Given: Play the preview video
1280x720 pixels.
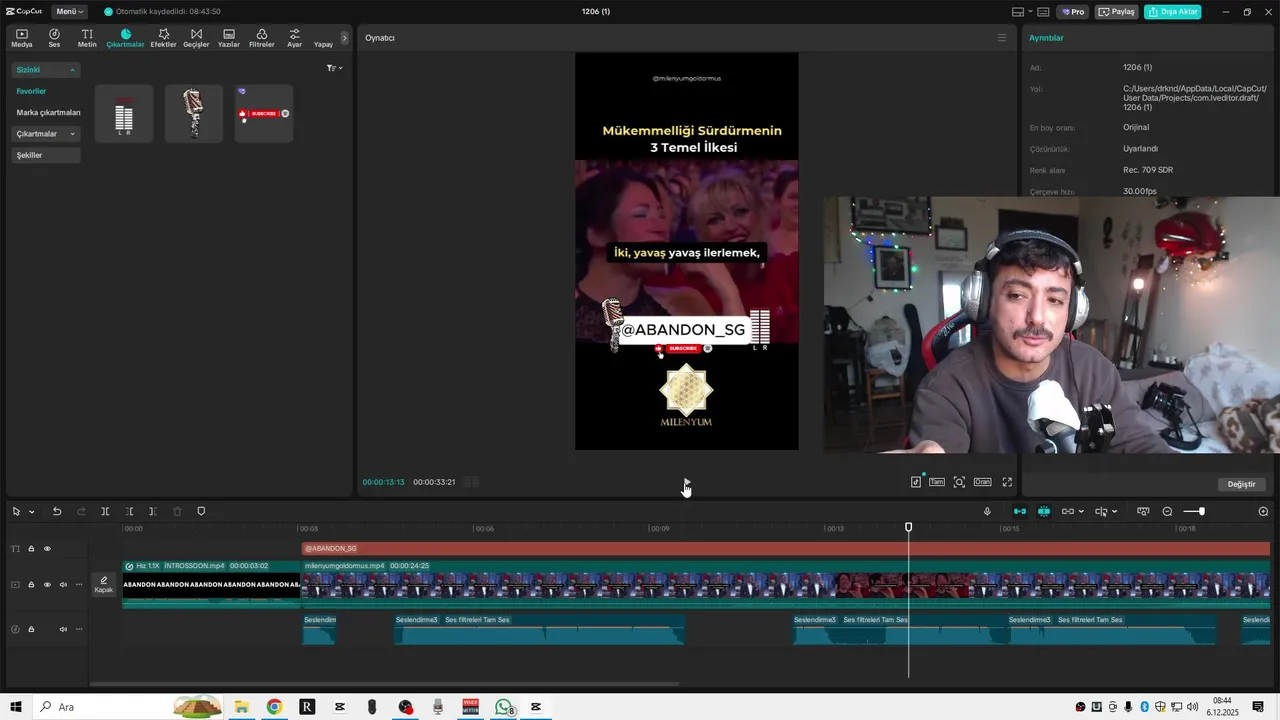Looking at the screenshot, I should tap(686, 482).
